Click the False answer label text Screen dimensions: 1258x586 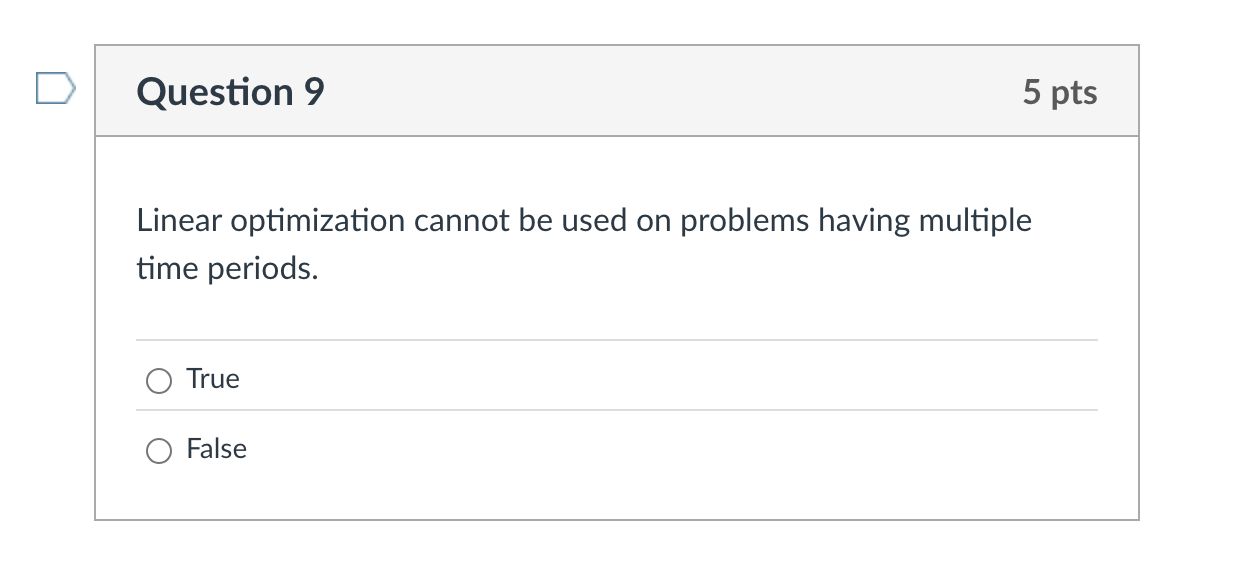click(x=216, y=449)
